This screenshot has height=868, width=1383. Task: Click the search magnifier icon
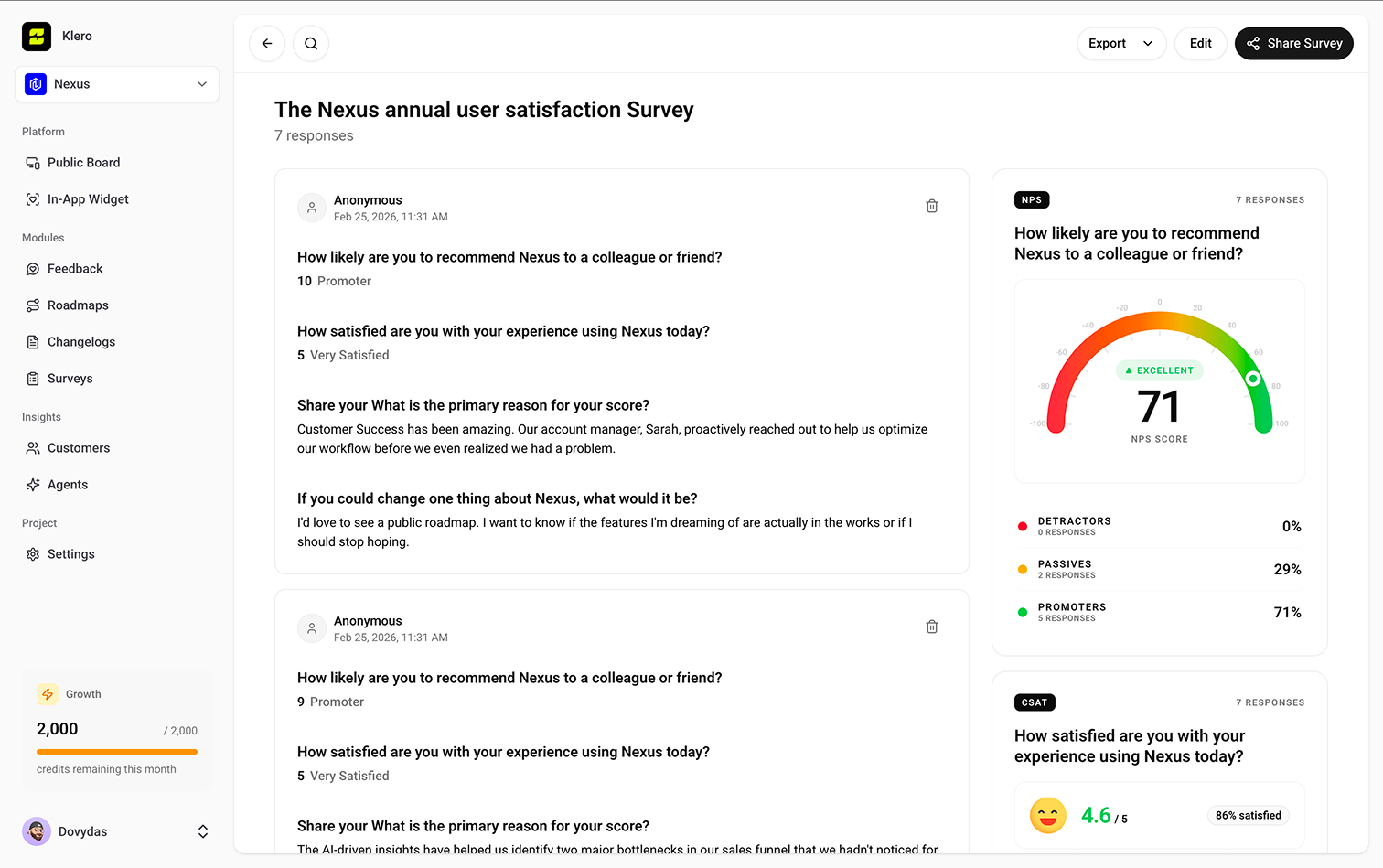tap(311, 43)
